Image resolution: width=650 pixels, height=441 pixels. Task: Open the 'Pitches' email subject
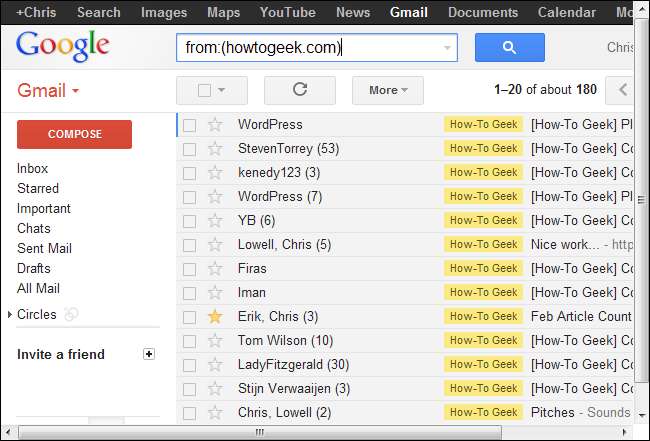pos(553,412)
